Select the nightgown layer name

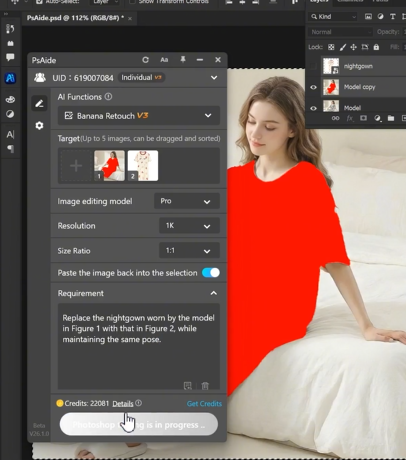358,66
